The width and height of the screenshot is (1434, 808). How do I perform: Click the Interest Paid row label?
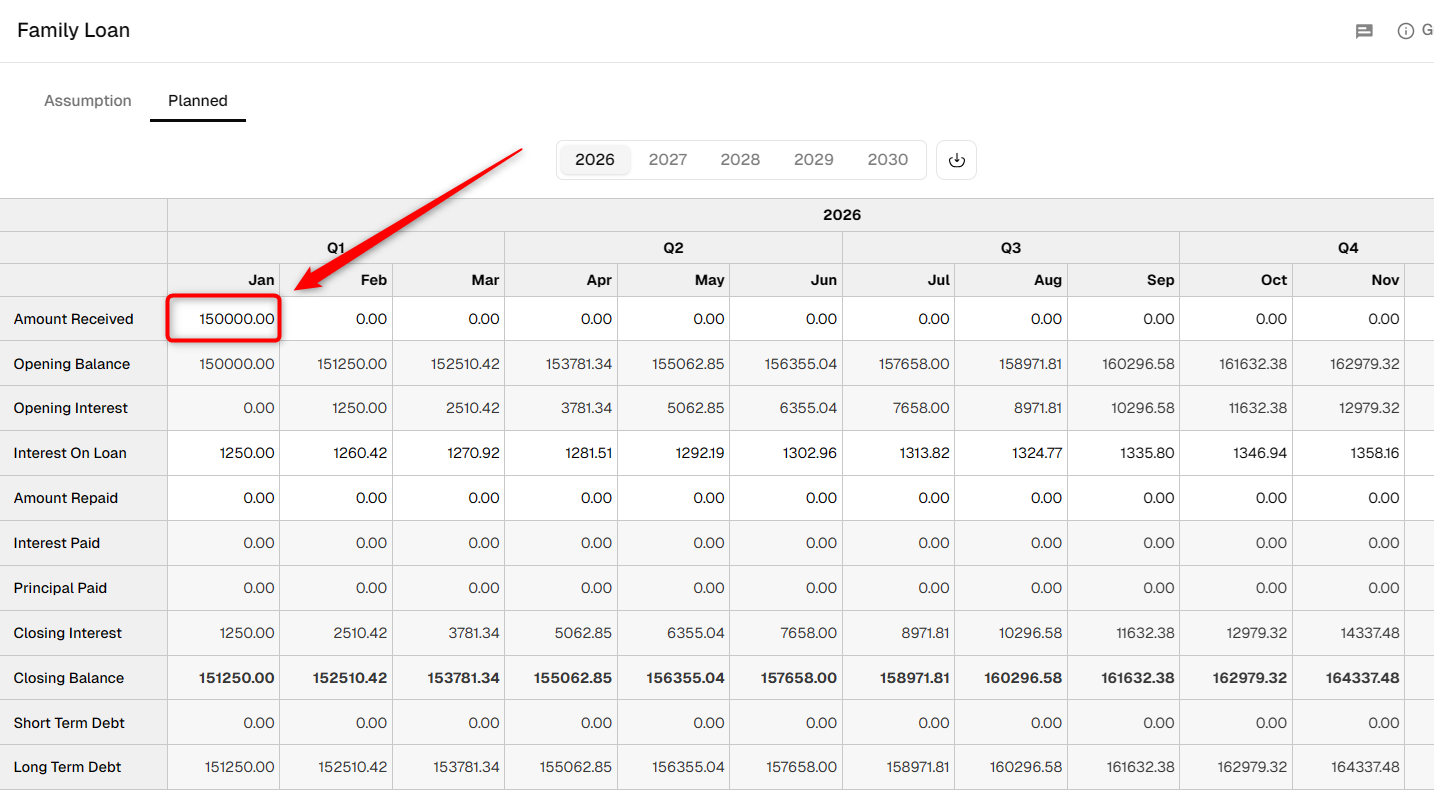[x=57, y=543]
